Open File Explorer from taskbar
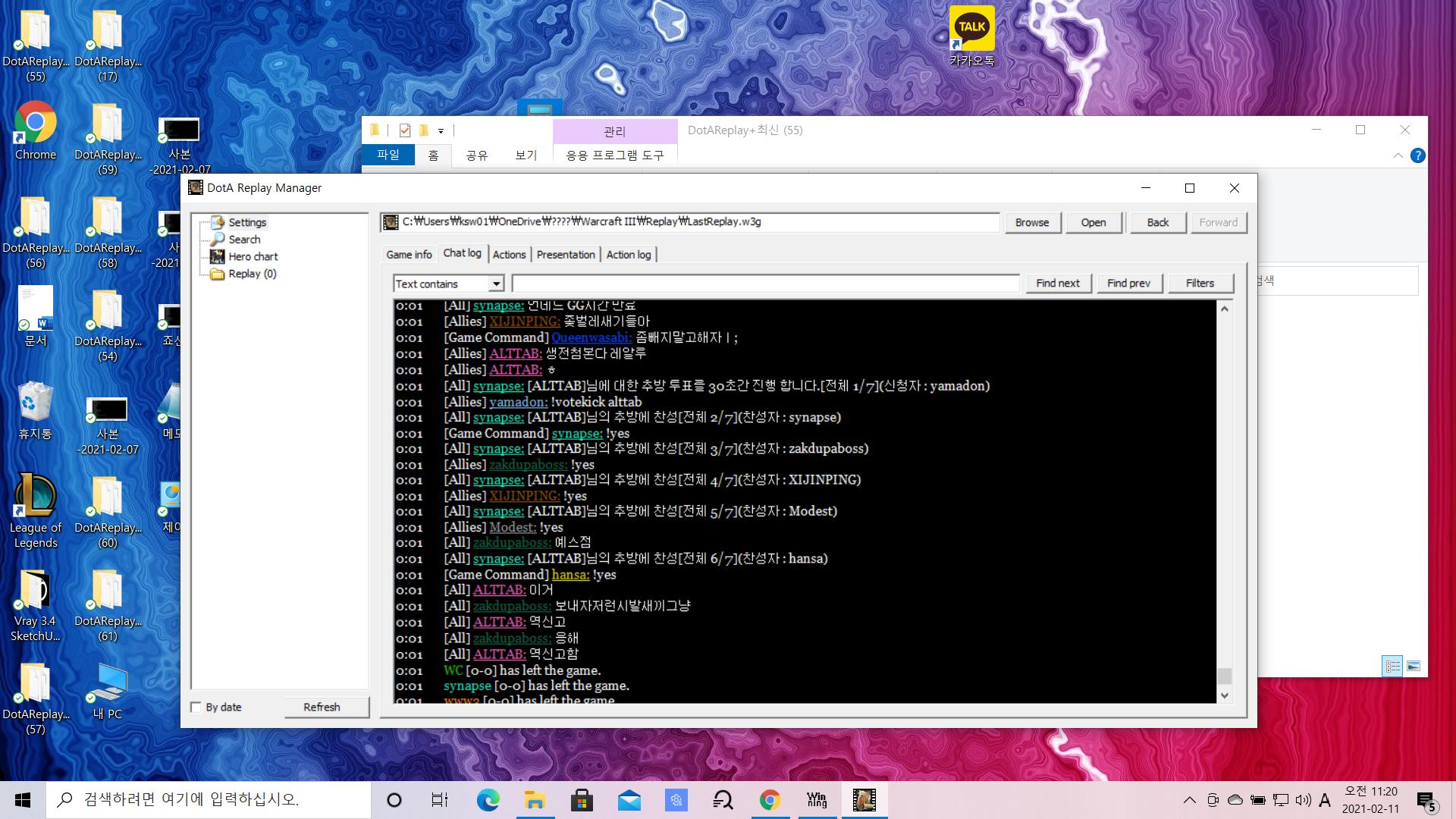 coord(535,800)
